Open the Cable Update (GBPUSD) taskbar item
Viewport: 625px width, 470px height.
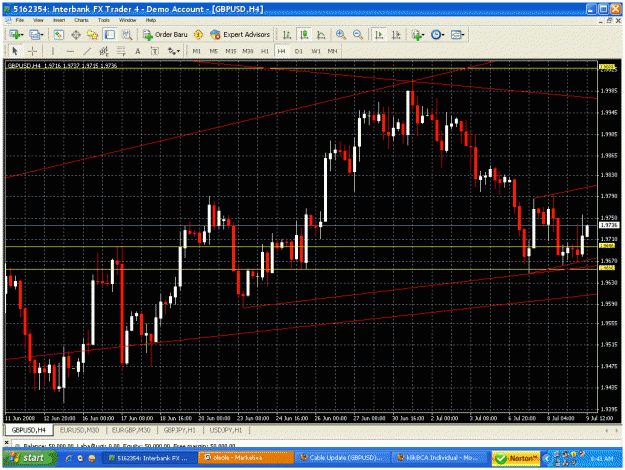coord(342,458)
